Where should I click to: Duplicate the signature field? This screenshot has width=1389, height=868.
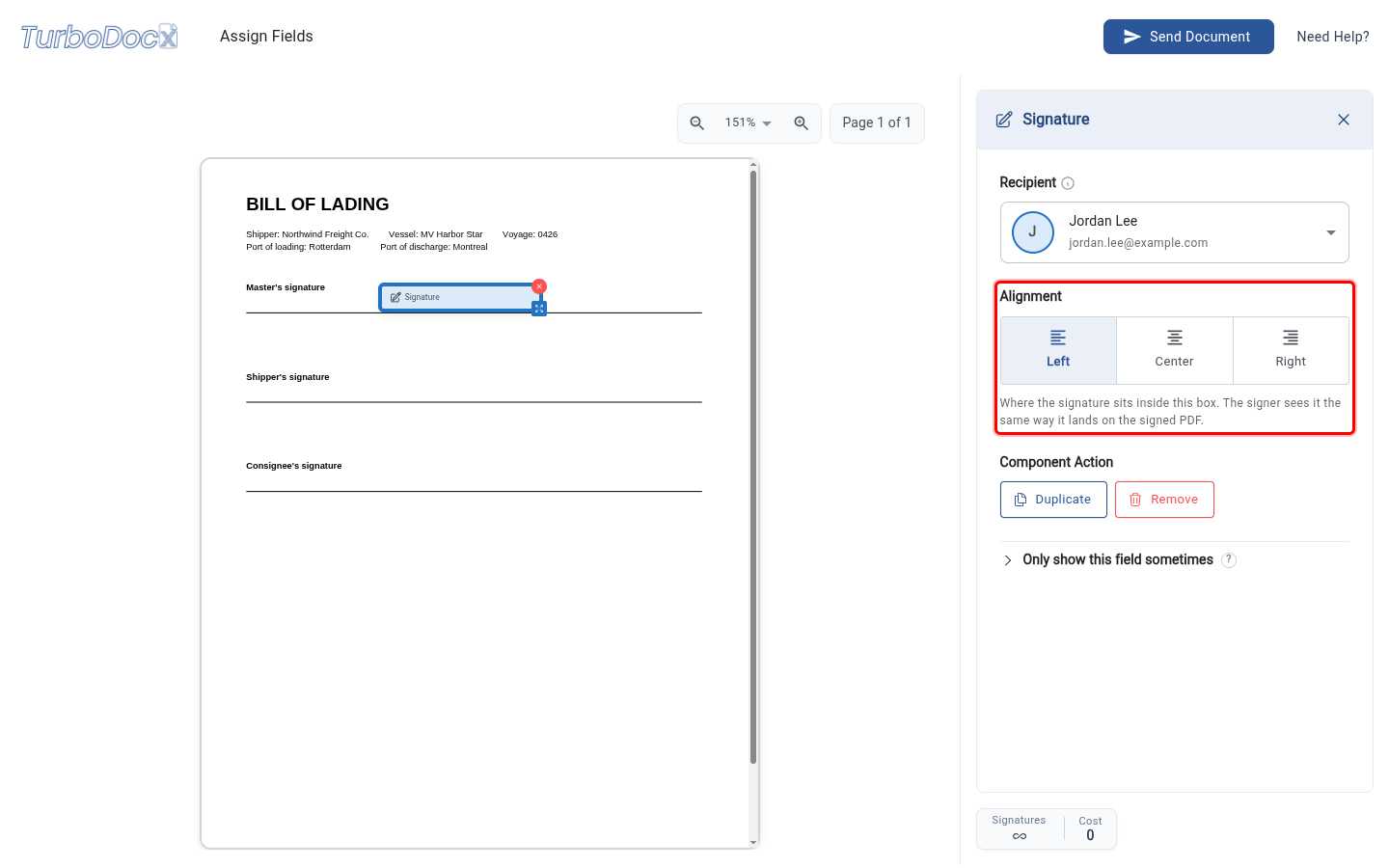(x=1053, y=500)
